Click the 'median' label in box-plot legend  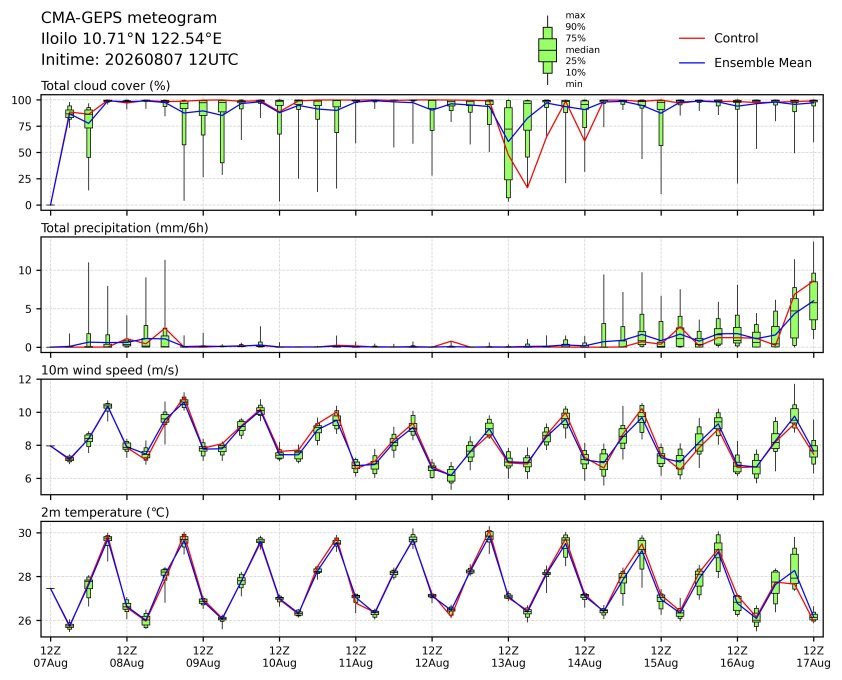coord(583,50)
